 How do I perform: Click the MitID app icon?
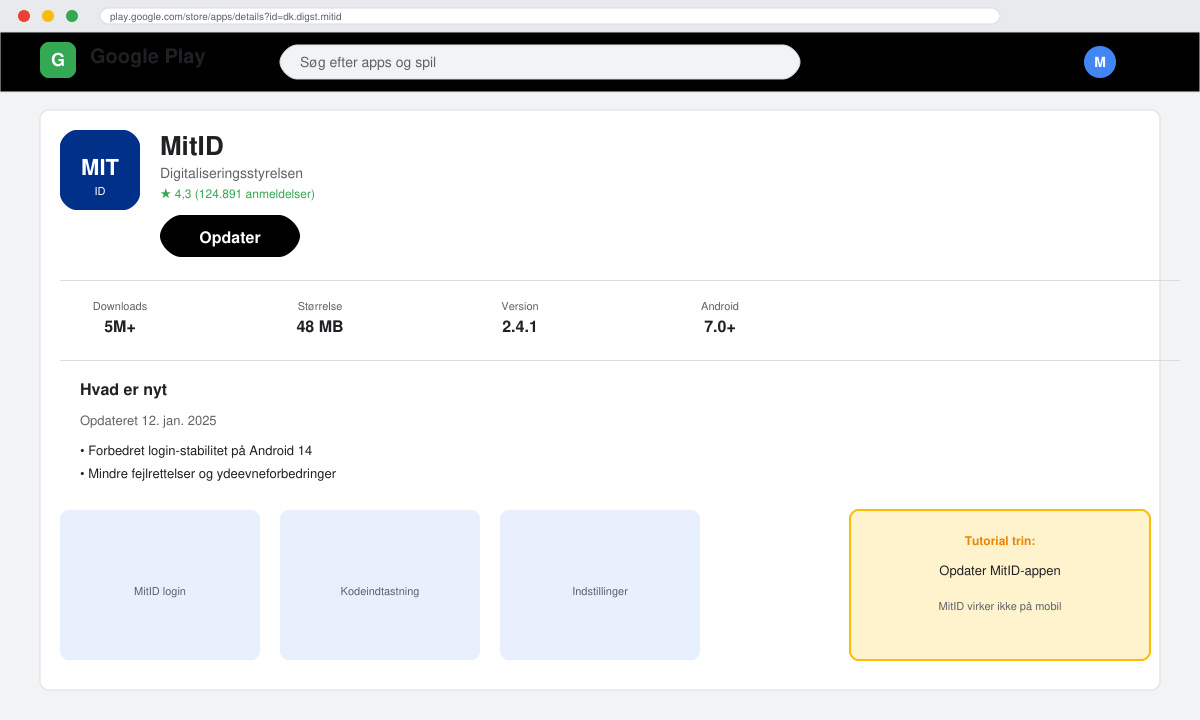coord(100,170)
